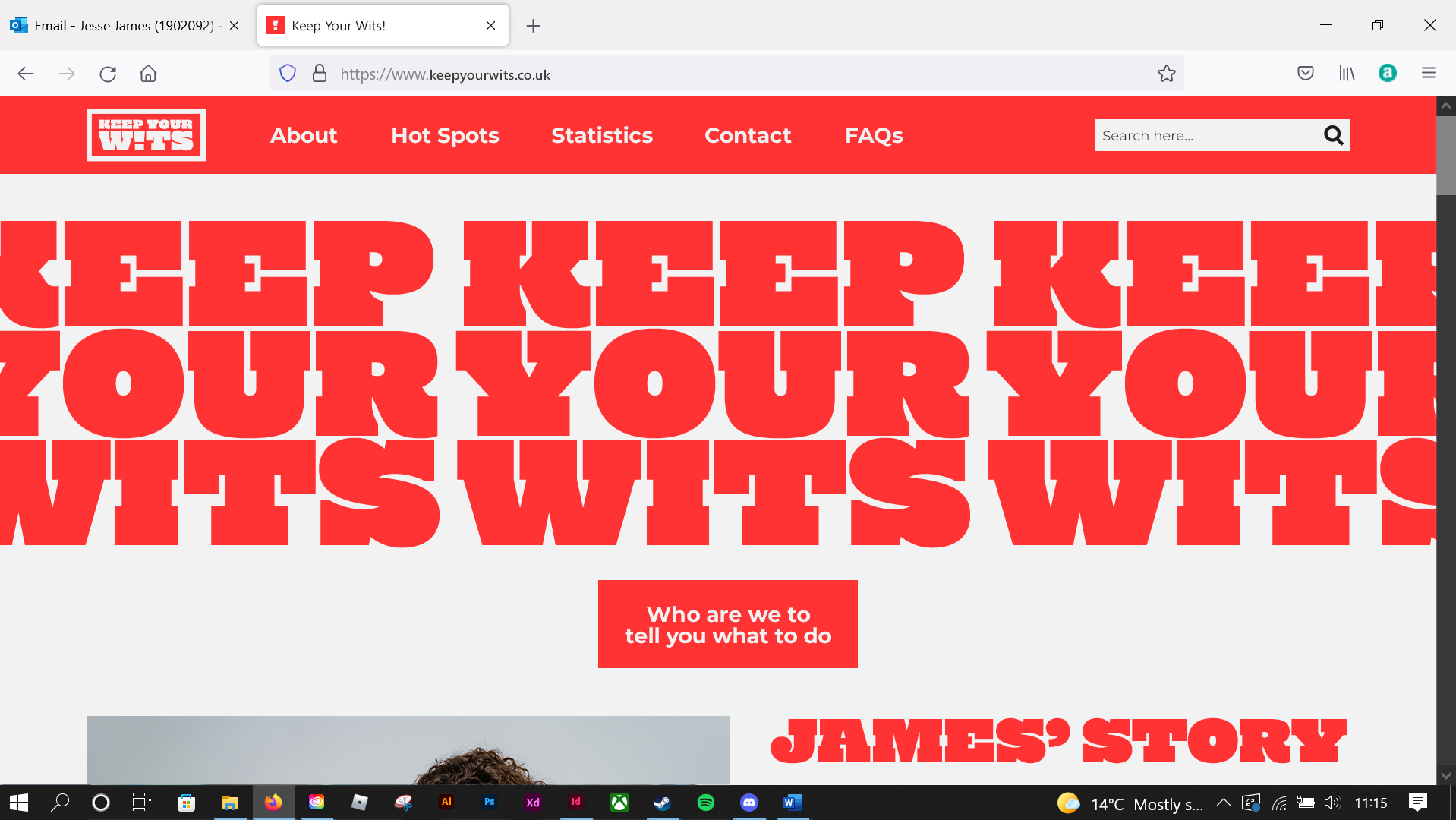Open the browser home page icon
This screenshot has height=820, width=1456.
click(148, 74)
